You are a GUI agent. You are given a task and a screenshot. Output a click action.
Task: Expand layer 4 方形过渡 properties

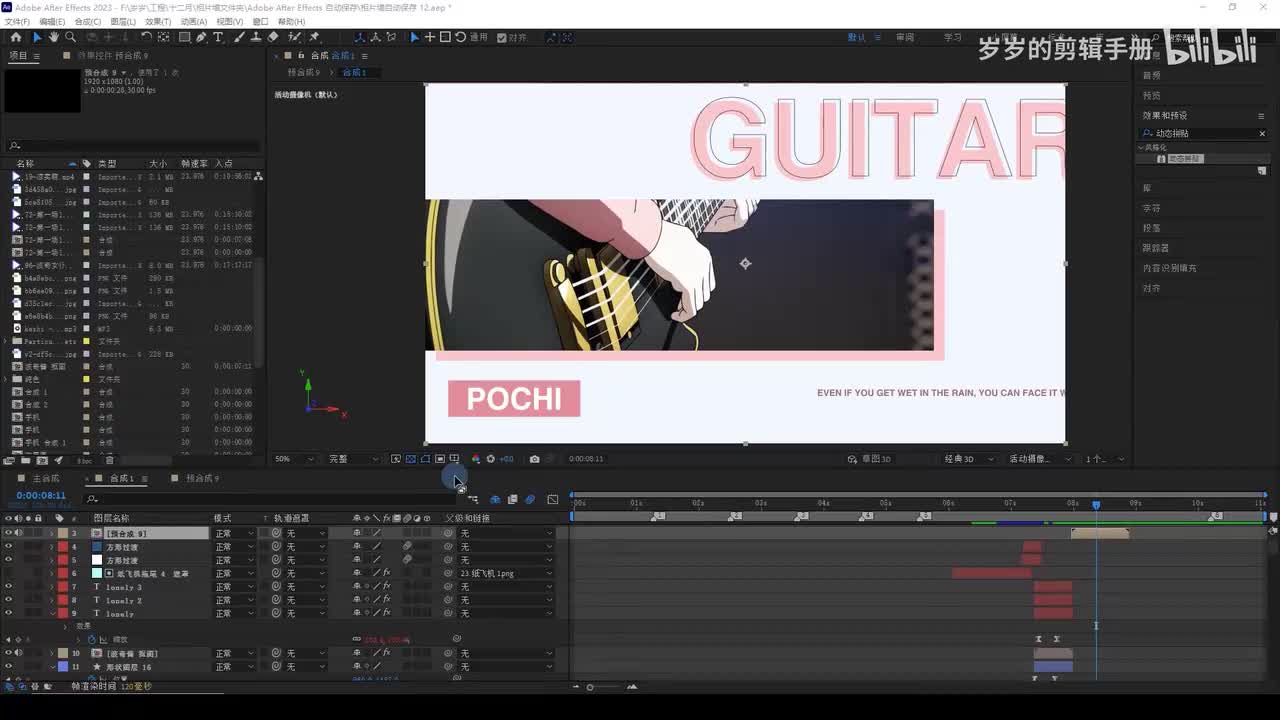(52, 547)
